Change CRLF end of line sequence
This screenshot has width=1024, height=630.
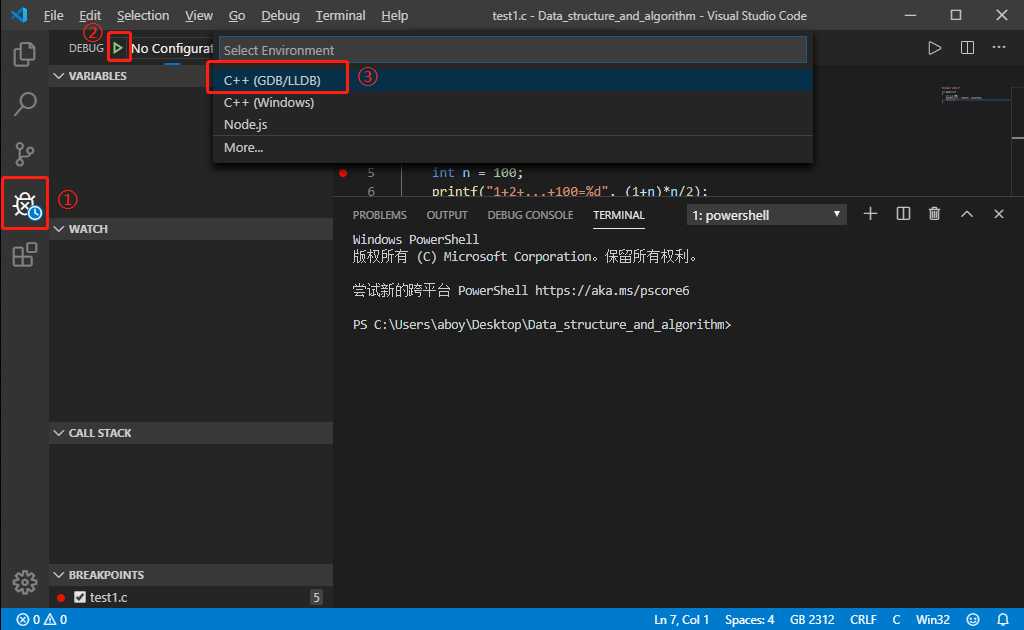tap(863, 619)
